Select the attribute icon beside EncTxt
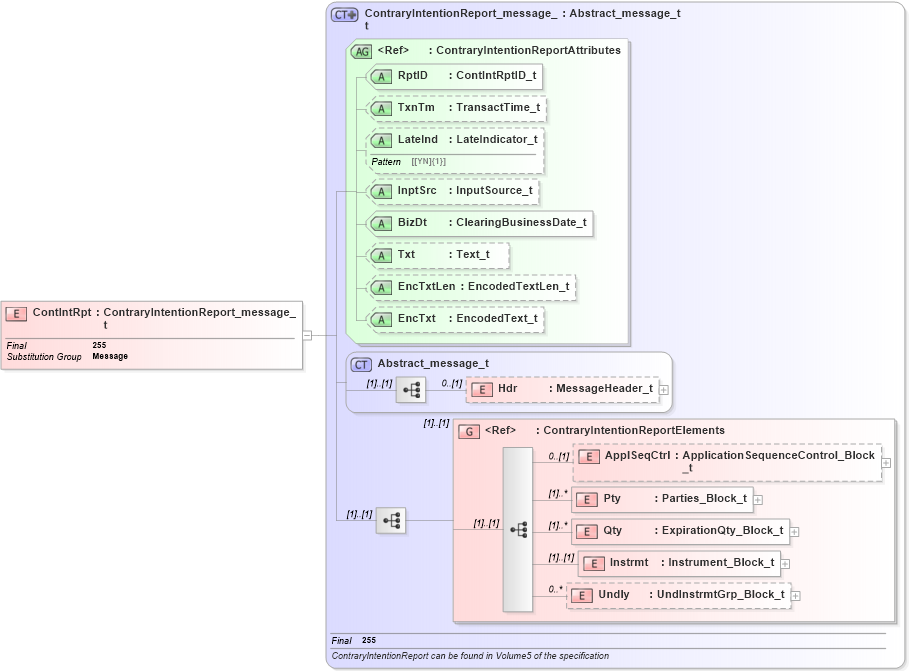This screenshot has height=671, width=910. point(380,319)
